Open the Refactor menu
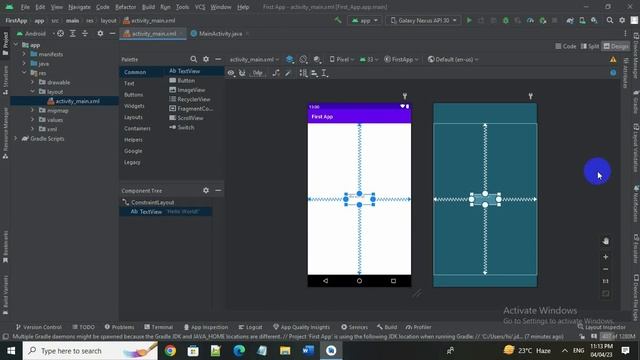The width and height of the screenshot is (640, 360). (x=125, y=7)
